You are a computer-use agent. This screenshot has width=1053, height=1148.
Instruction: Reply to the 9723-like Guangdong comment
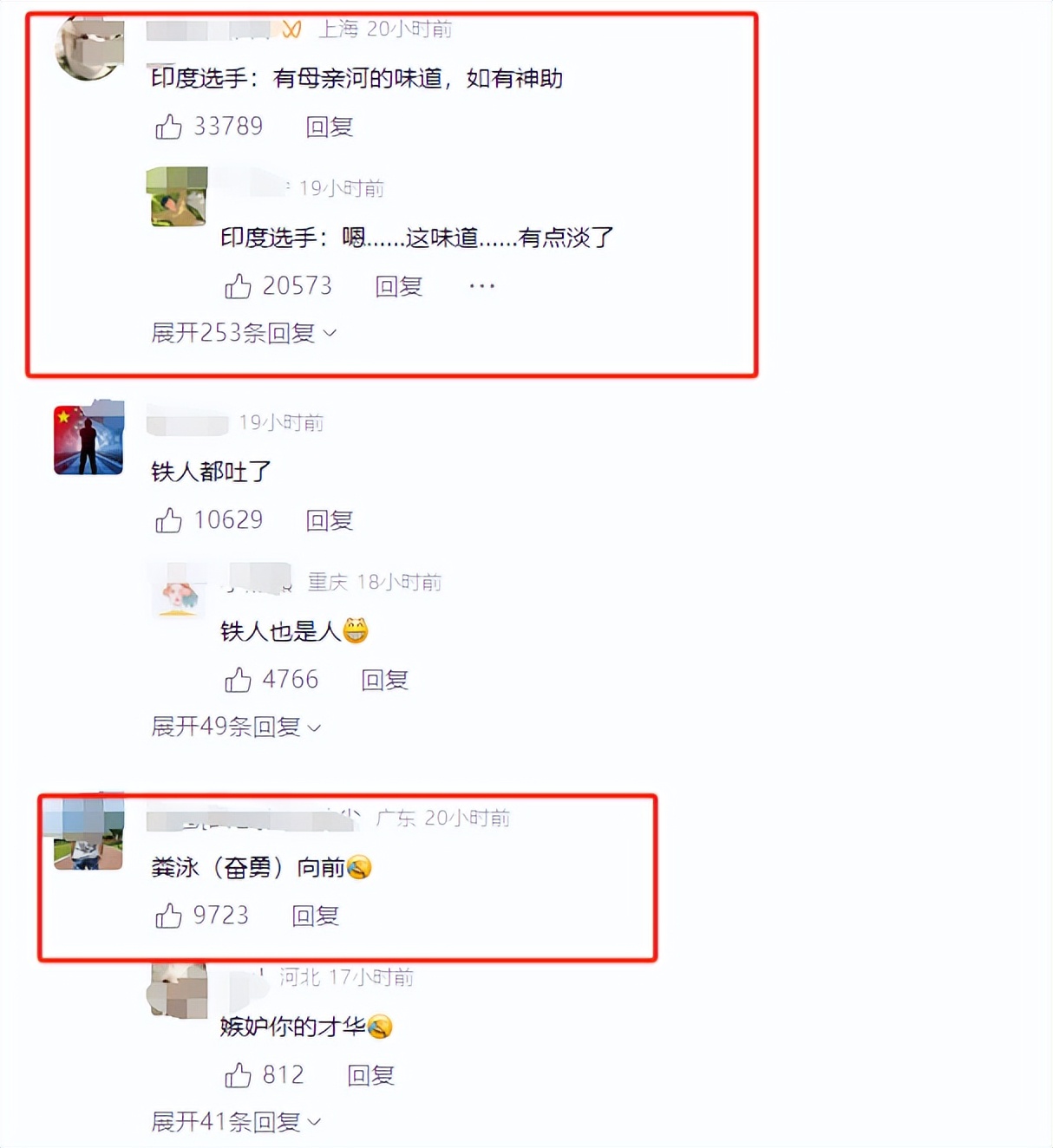(x=316, y=916)
